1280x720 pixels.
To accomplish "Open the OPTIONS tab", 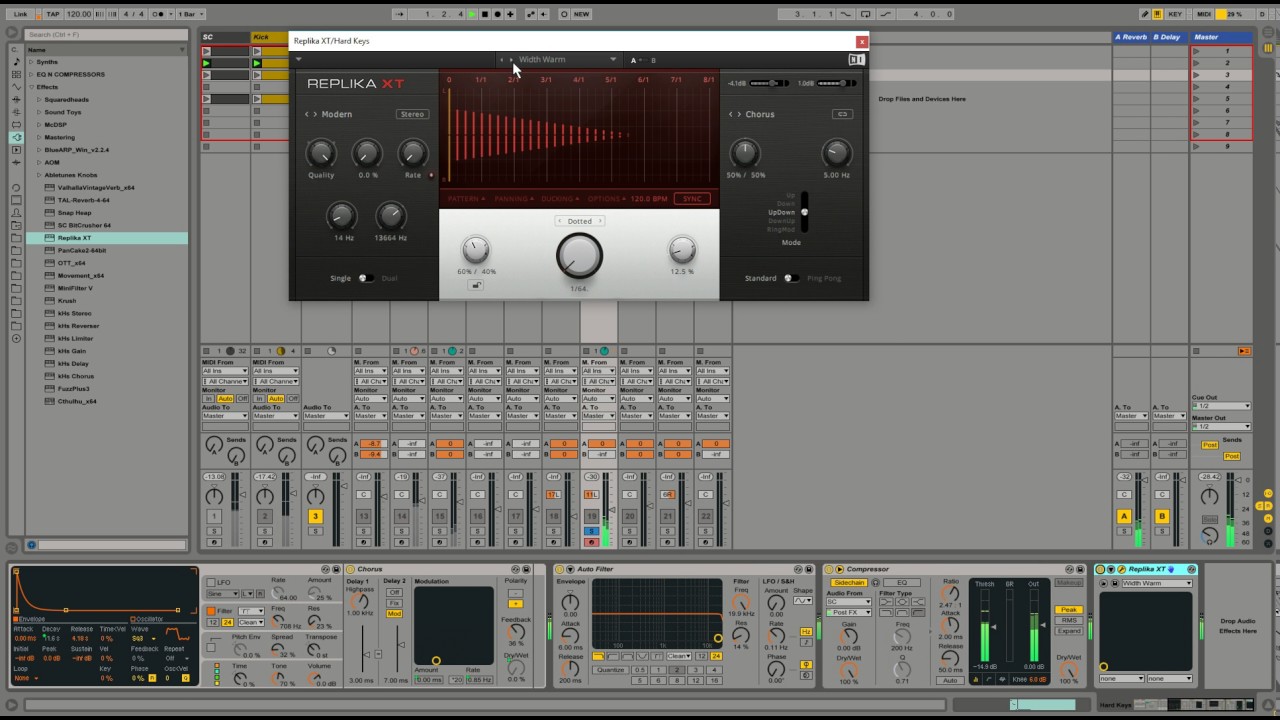I will pos(605,199).
